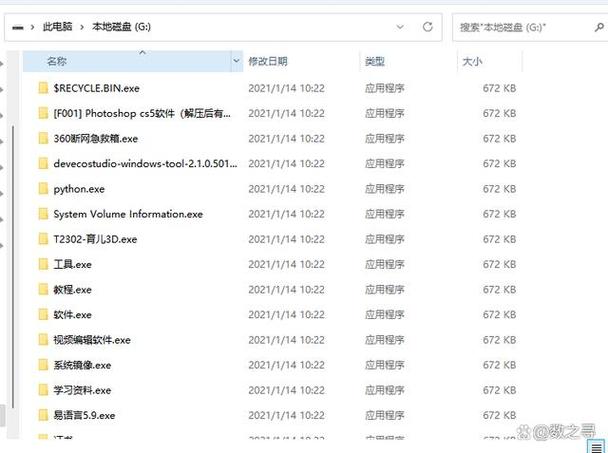Viewport: 608px width, 453px height.
Task: Click the file name 360断网急救箱.exe
Action: tap(96, 138)
